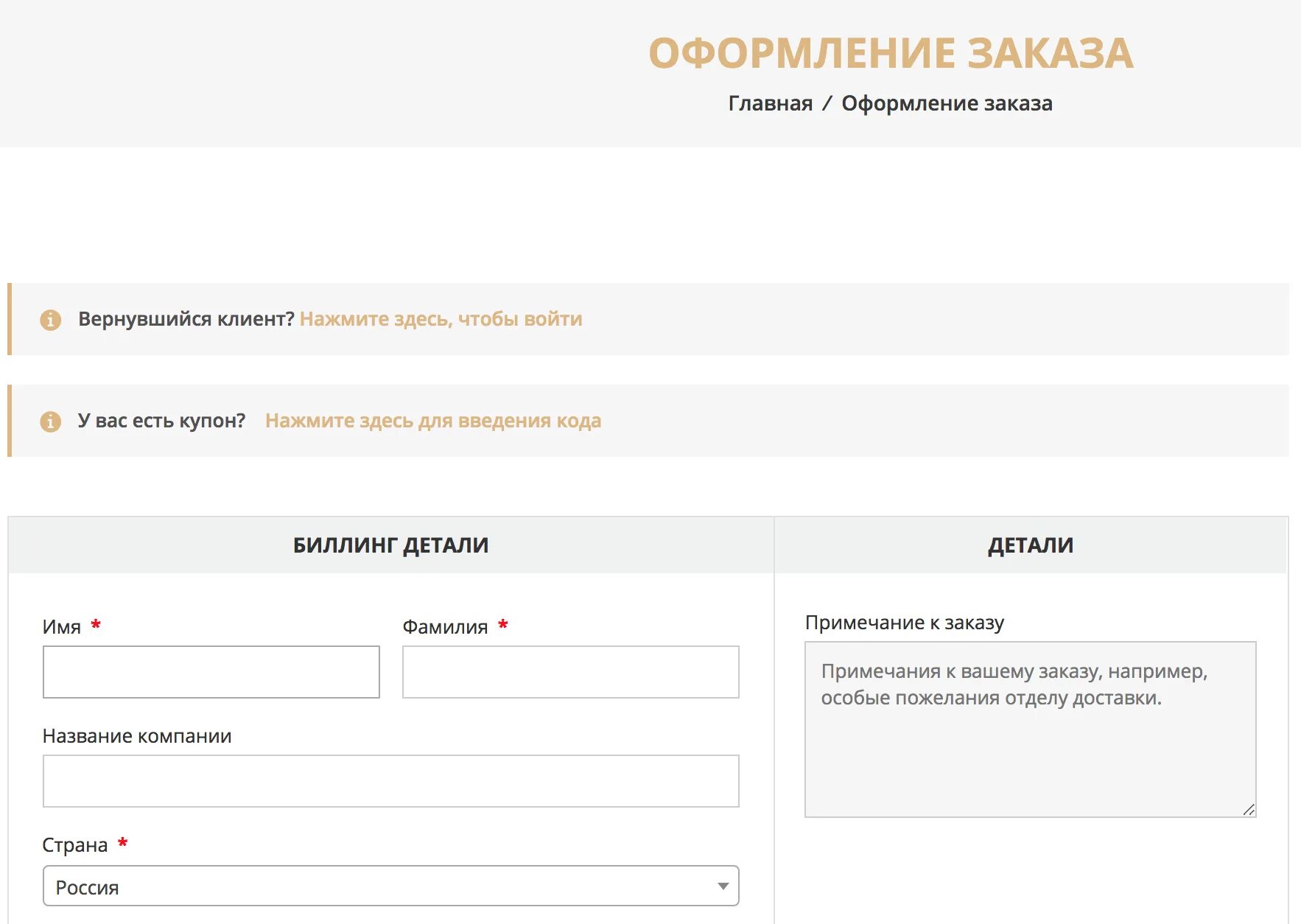Click the 'Примечание к заказу' textarea
This screenshot has height=924, width=1301.
pos(1031,729)
